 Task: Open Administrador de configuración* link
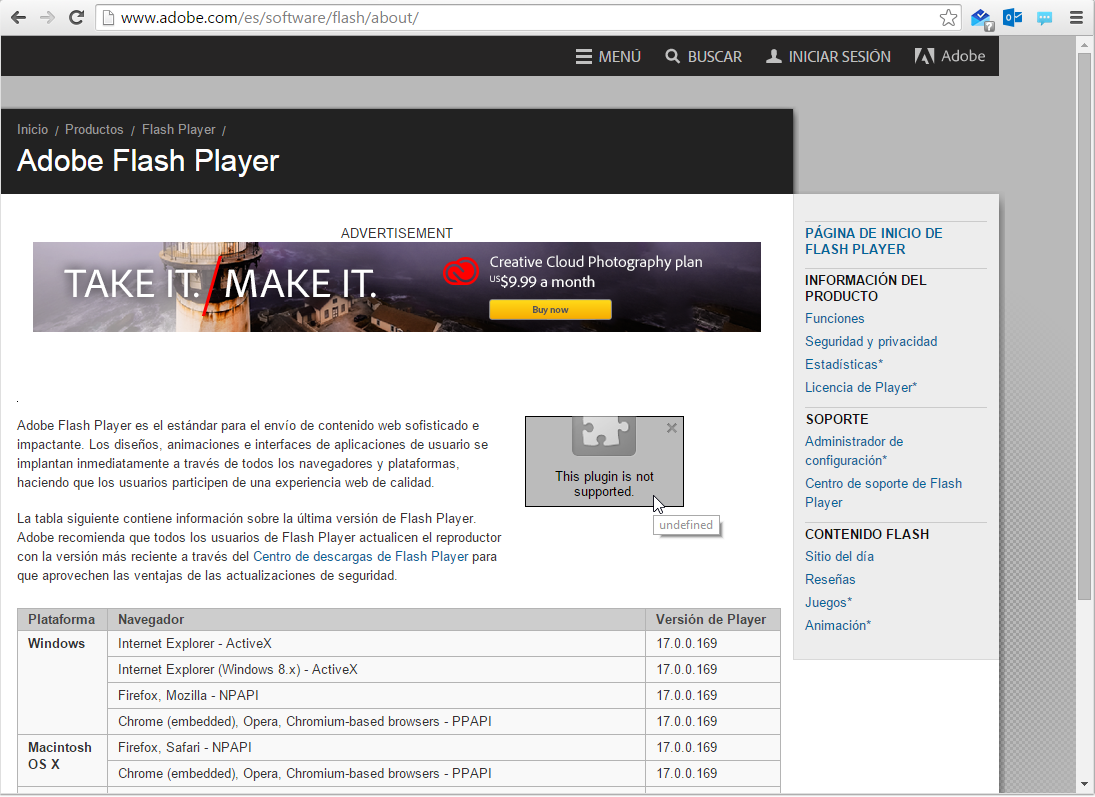click(x=854, y=451)
